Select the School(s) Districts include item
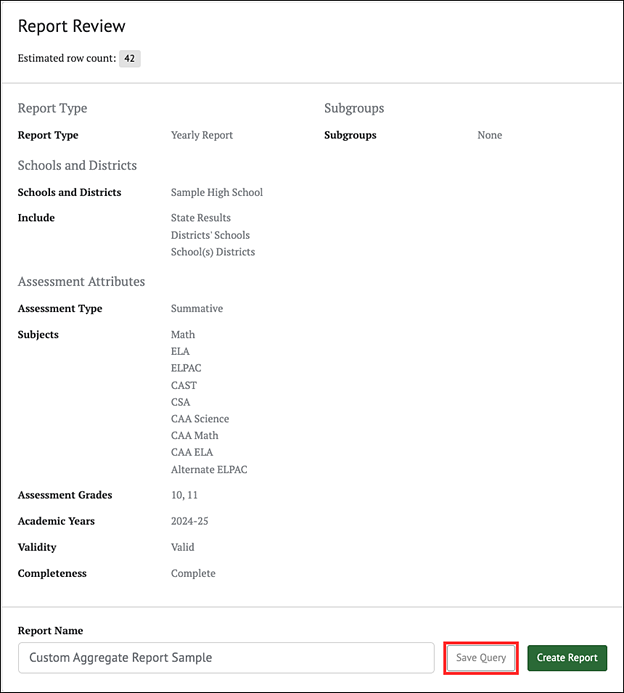This screenshot has height=693, width=624. coord(213,252)
